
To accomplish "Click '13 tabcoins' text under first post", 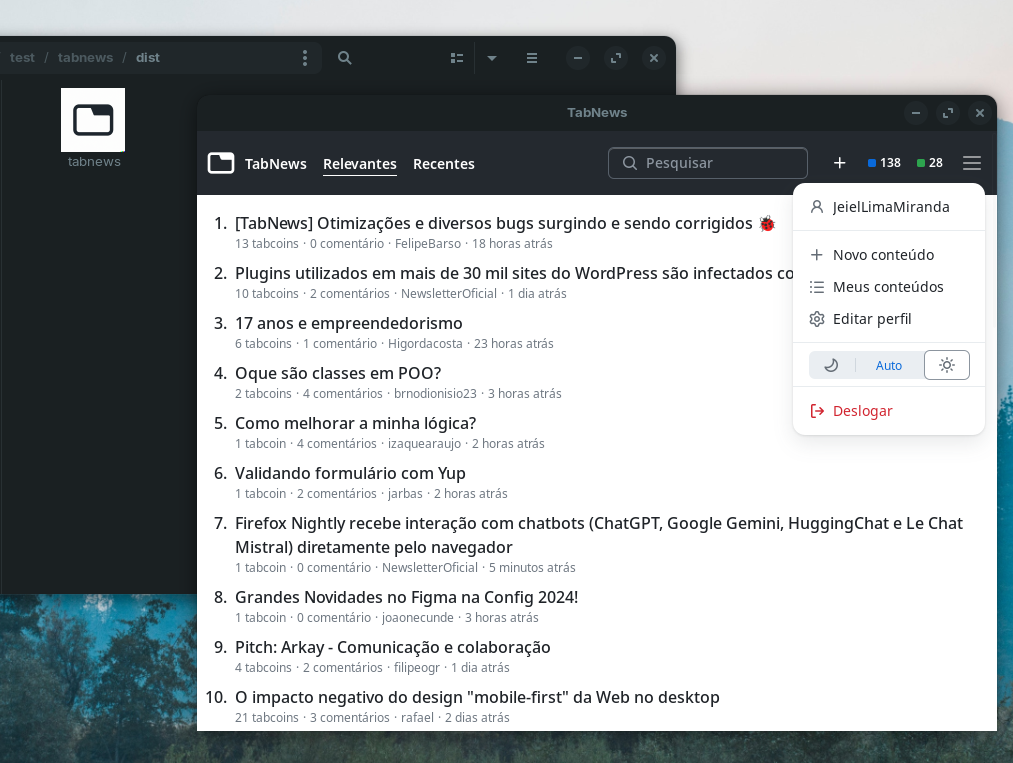I will click(x=267, y=244).
